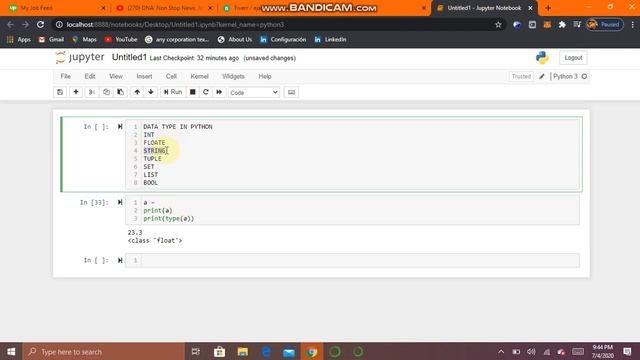640x360 pixels.
Task: Open File Explorer from the taskbar
Action: (242, 351)
